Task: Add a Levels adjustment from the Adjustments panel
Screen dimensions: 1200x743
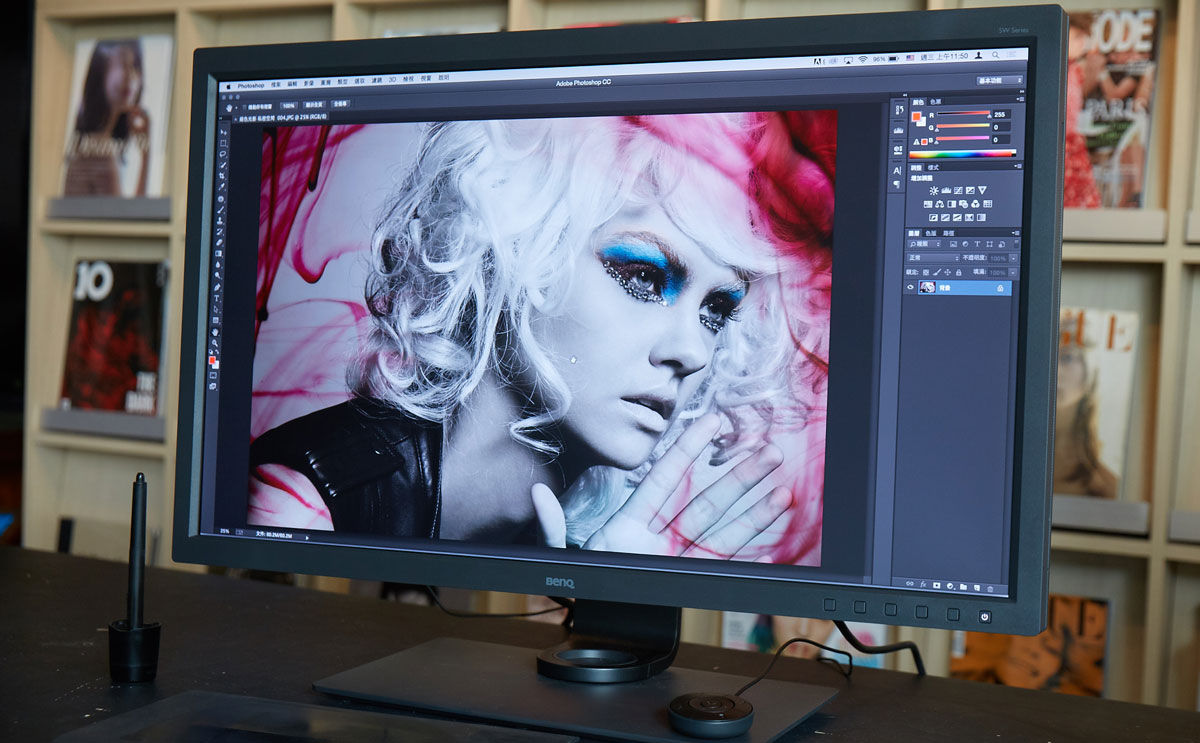Action: coord(946,190)
